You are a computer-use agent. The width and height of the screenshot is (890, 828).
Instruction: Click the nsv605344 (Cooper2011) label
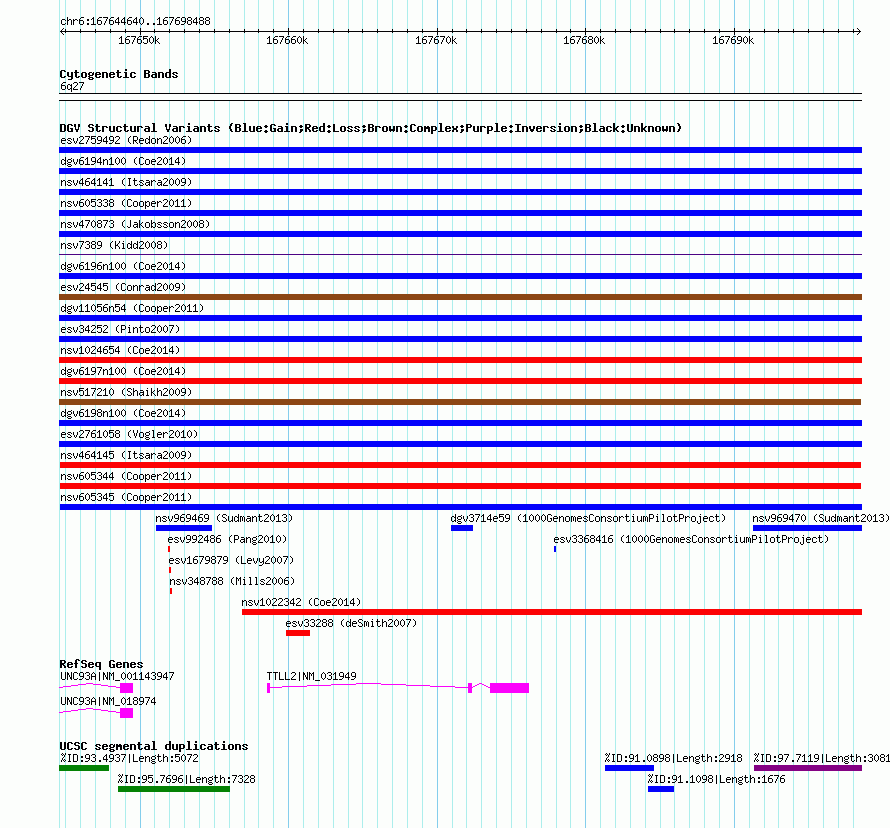coord(126,476)
